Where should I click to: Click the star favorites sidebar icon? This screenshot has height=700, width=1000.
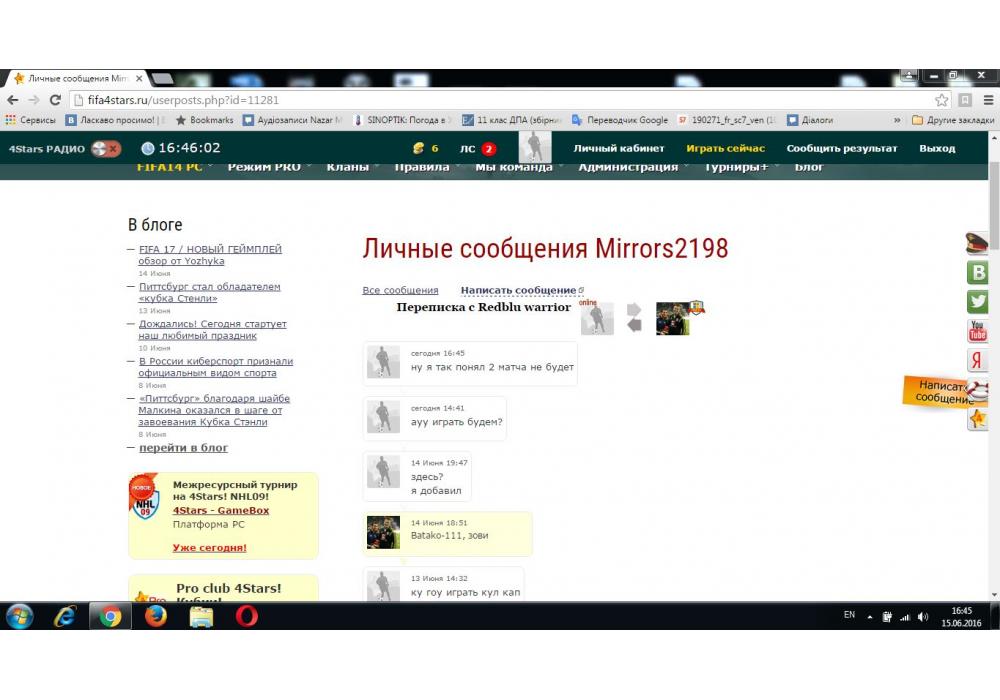978,419
